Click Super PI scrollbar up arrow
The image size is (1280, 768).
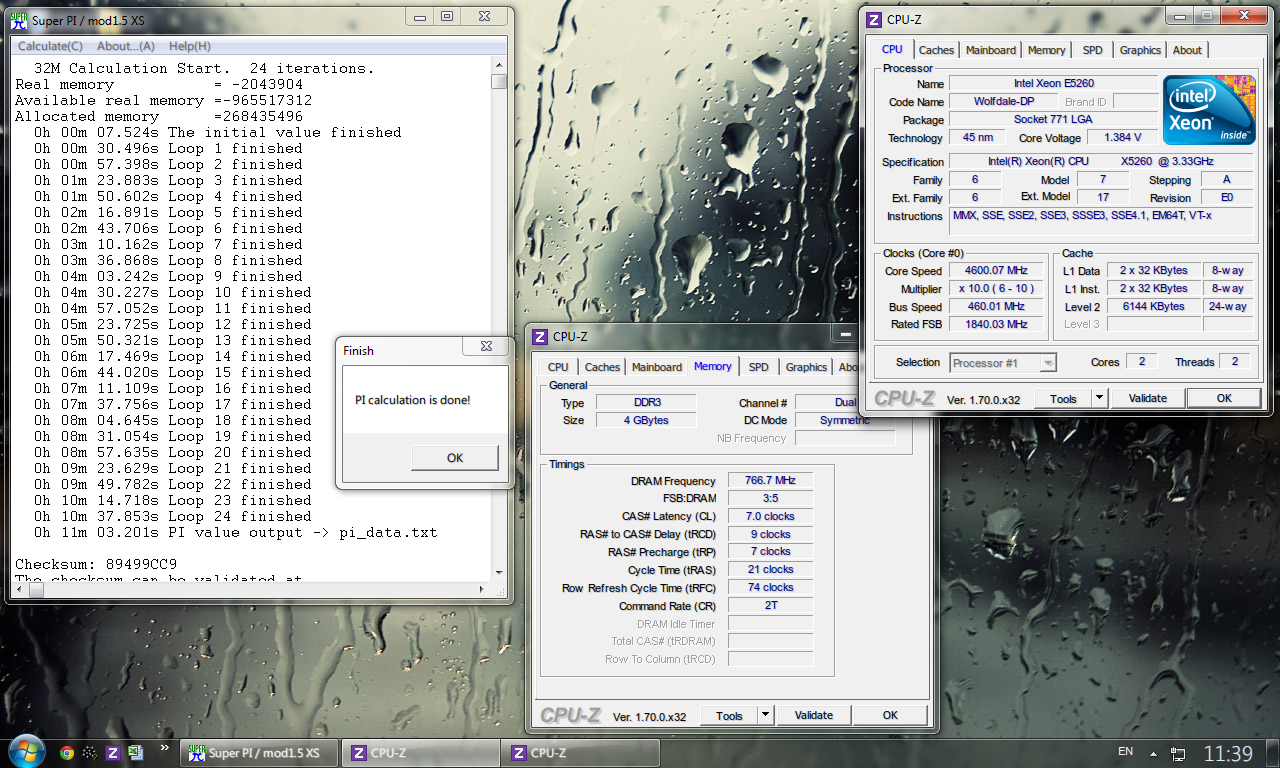pos(499,65)
